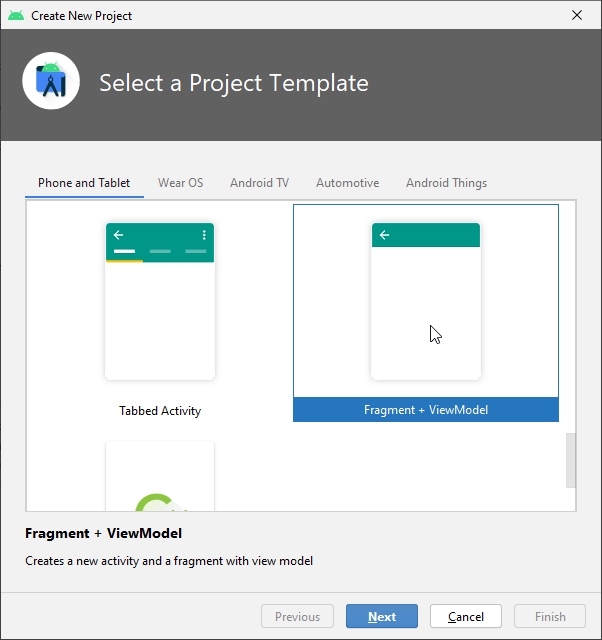Click the back arrow in Fragment + ViewModel preview
The width and height of the screenshot is (602, 640).
tap(384, 235)
